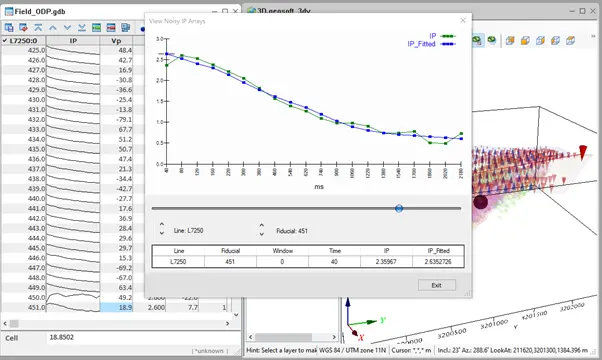Decrement the Line stepper down arrow

coord(162,233)
